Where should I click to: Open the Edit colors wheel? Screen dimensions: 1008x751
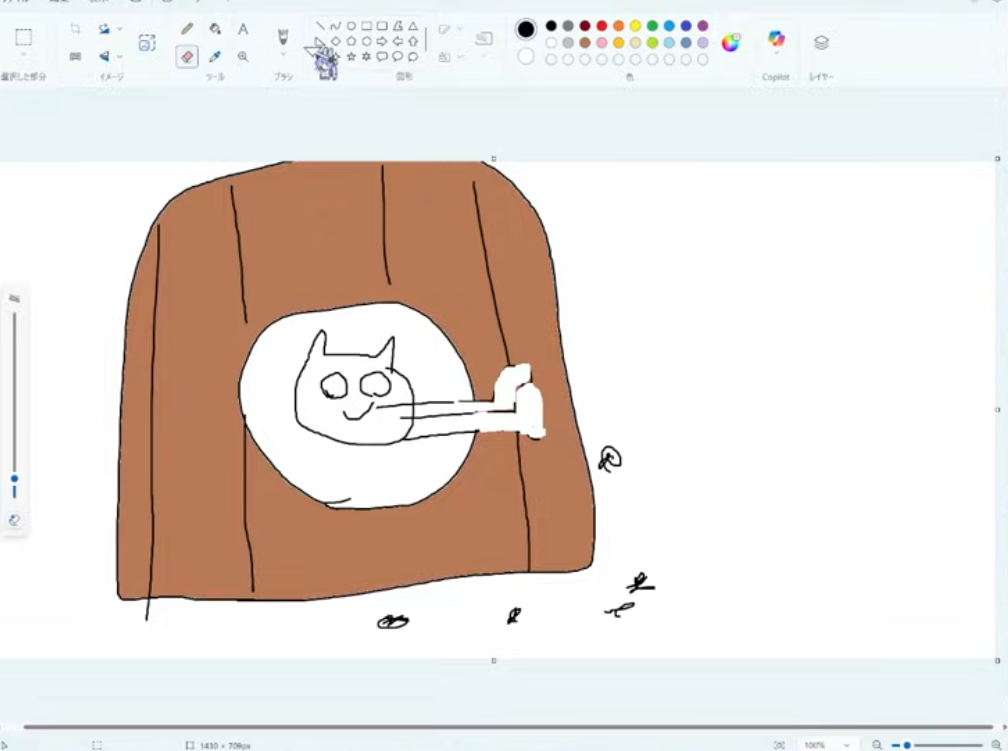click(x=731, y=42)
